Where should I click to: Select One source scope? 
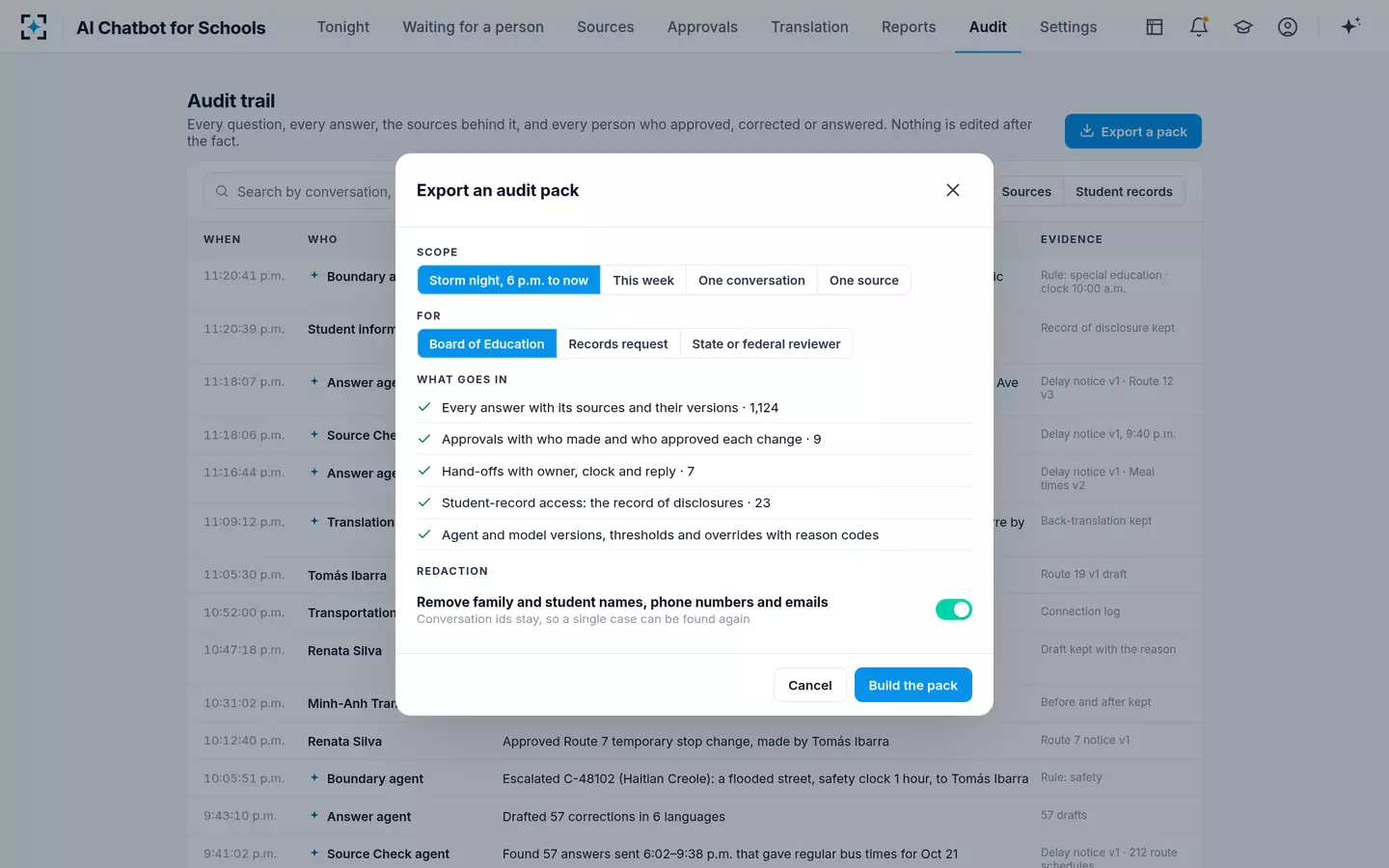(864, 280)
